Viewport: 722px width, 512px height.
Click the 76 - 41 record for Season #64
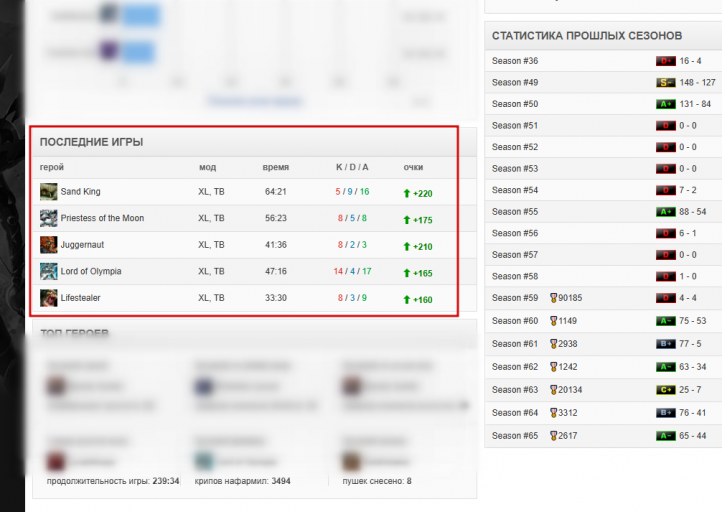693,413
